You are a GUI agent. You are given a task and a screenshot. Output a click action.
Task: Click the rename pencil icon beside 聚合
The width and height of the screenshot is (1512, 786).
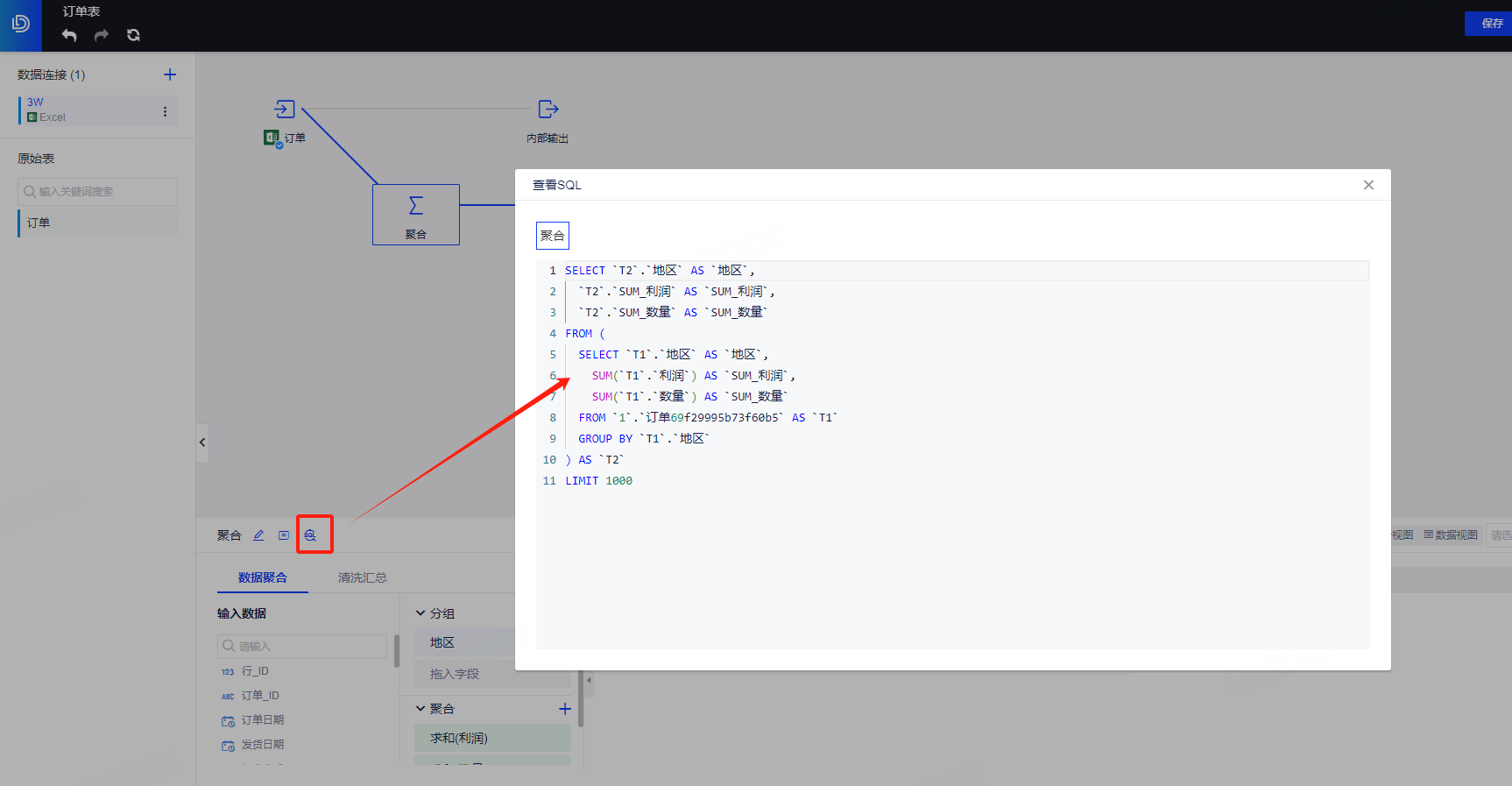click(258, 535)
